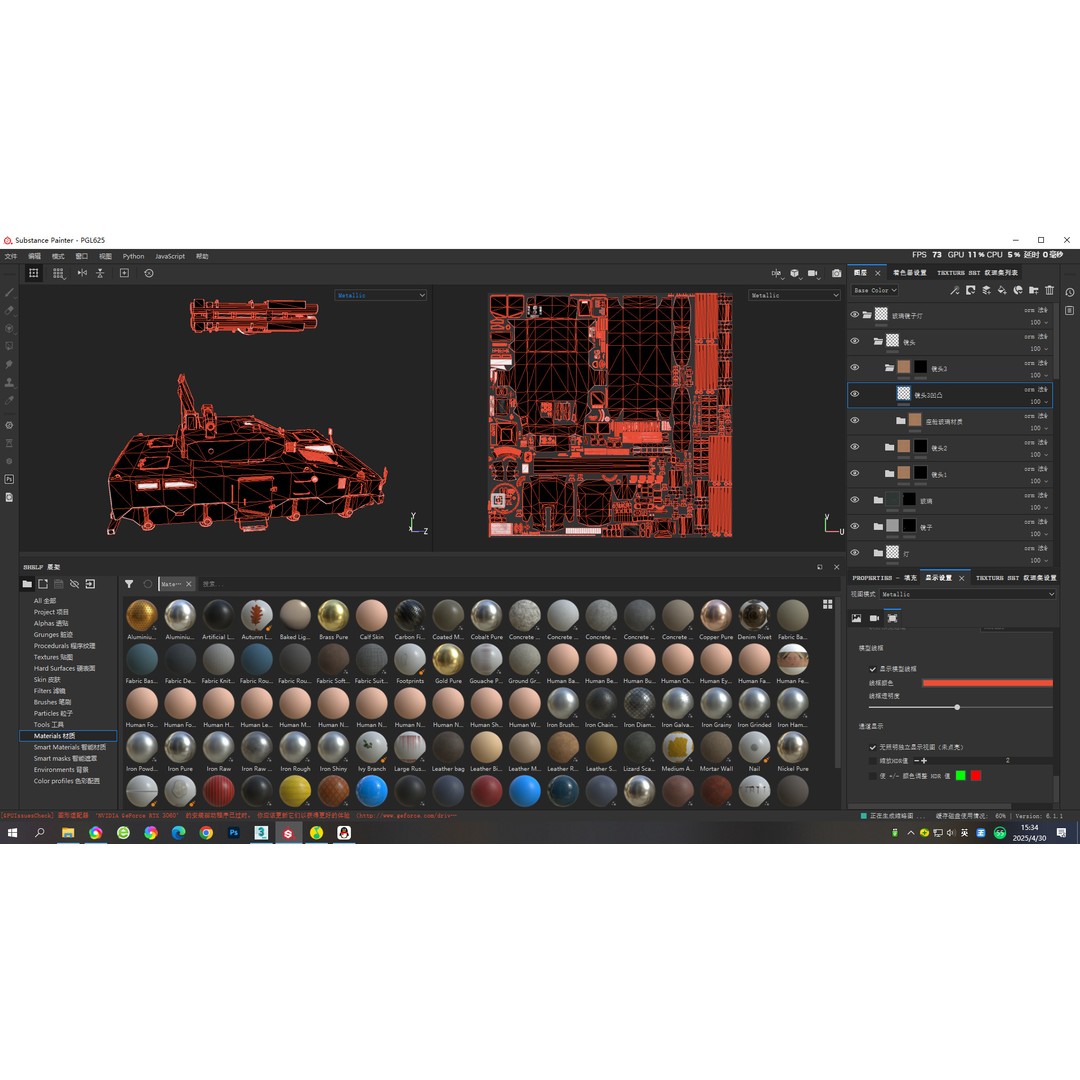The width and height of the screenshot is (1080, 1080).
Task: Select the Polygon fill tool in left toolbar
Action: coord(10,346)
